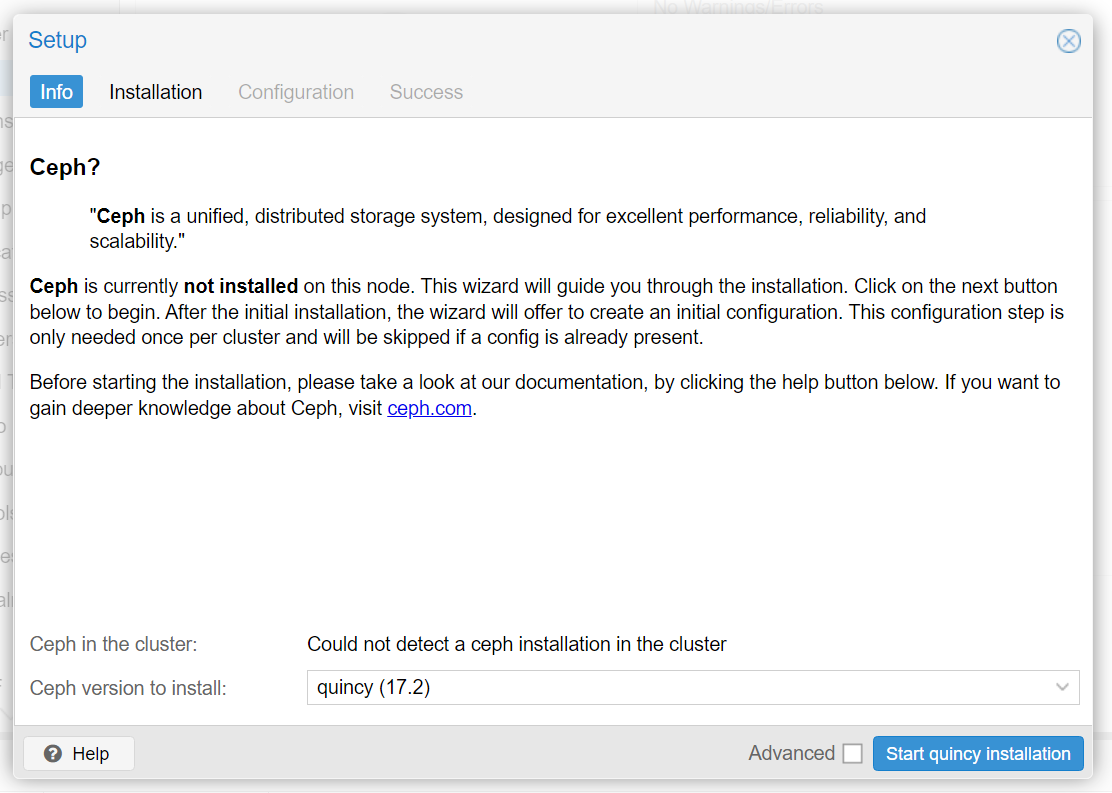This screenshot has height=793, width=1112.
Task: Enable the Advanced checkbox
Action: click(852, 754)
